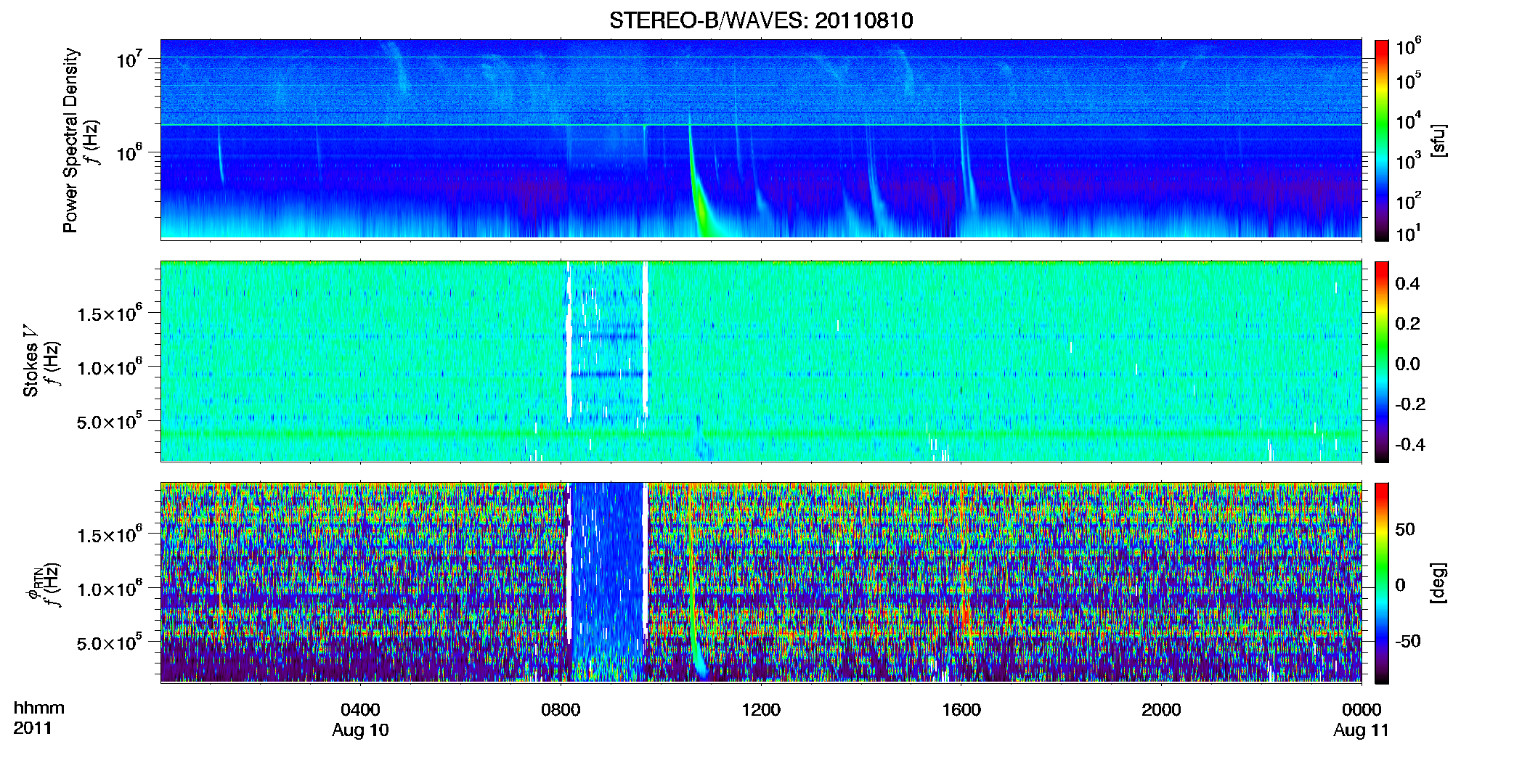Click the 50 value on angle colorbar
The width and height of the screenshot is (1522, 784).
click(x=1405, y=529)
